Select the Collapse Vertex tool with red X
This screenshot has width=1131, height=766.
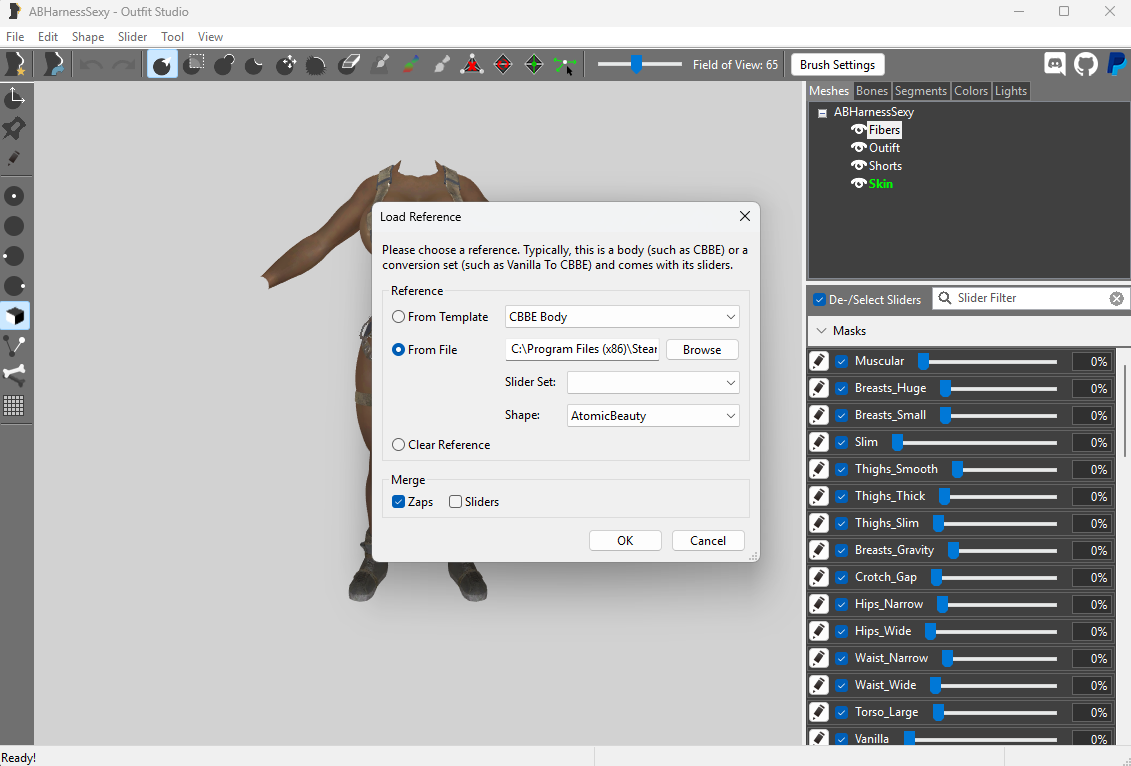coord(472,64)
